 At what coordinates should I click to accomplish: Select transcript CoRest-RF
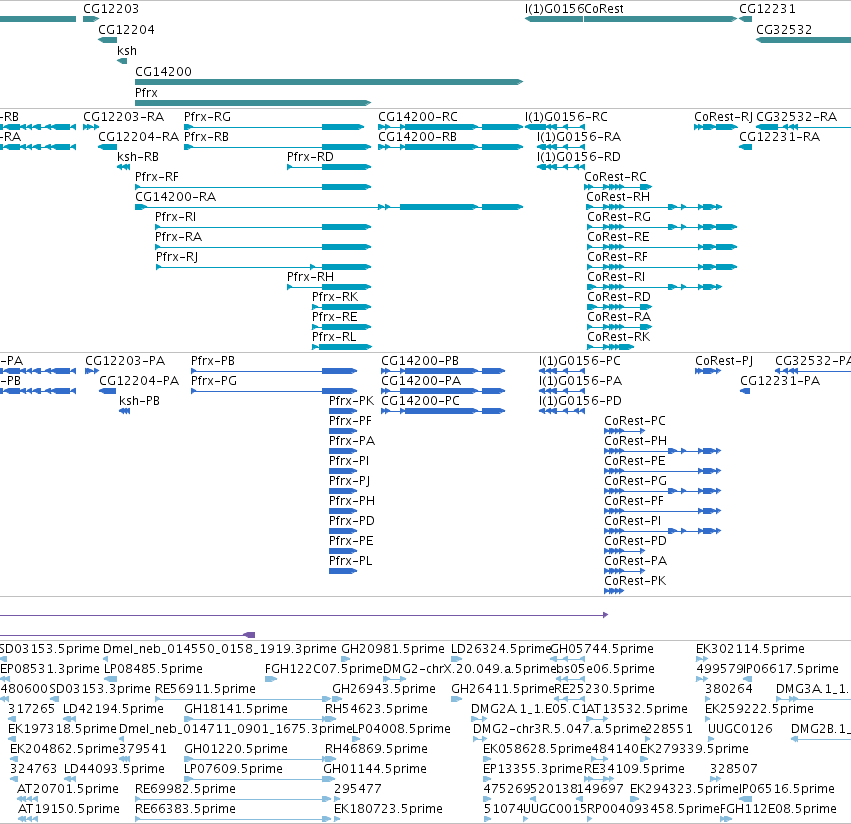662,267
